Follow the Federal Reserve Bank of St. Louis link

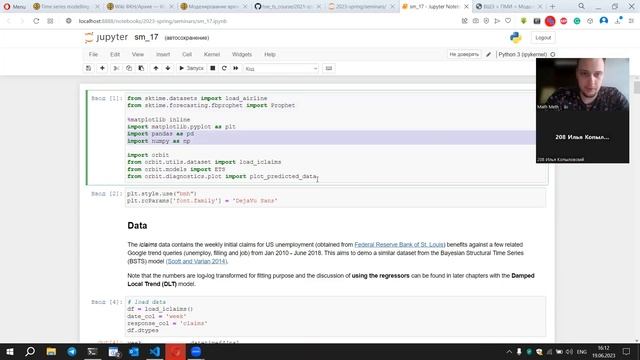click(399, 244)
